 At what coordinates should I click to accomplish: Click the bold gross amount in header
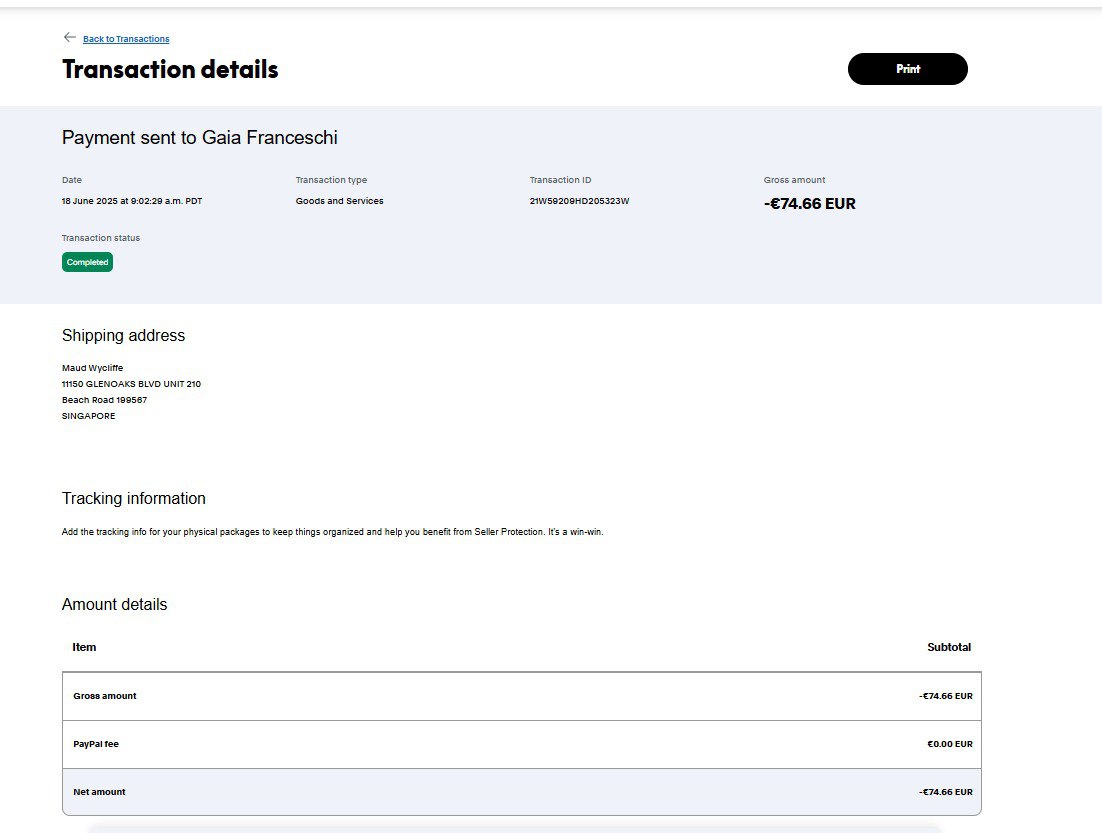(809, 204)
